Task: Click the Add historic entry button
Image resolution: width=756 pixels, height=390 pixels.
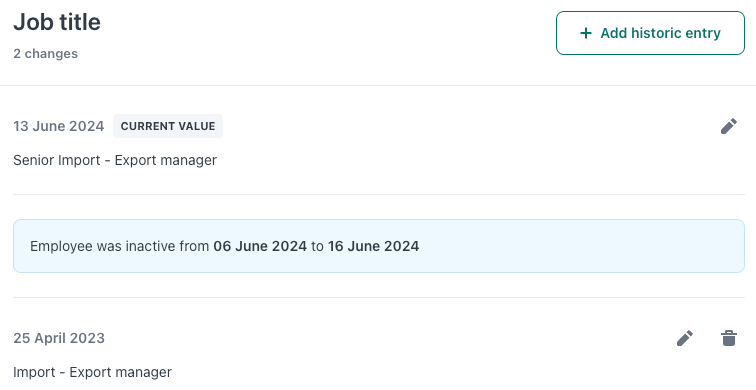Action: click(650, 33)
